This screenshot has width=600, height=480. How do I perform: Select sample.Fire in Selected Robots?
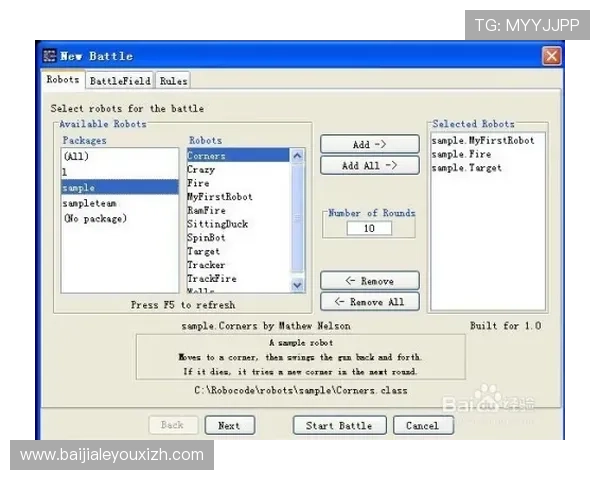click(488, 154)
